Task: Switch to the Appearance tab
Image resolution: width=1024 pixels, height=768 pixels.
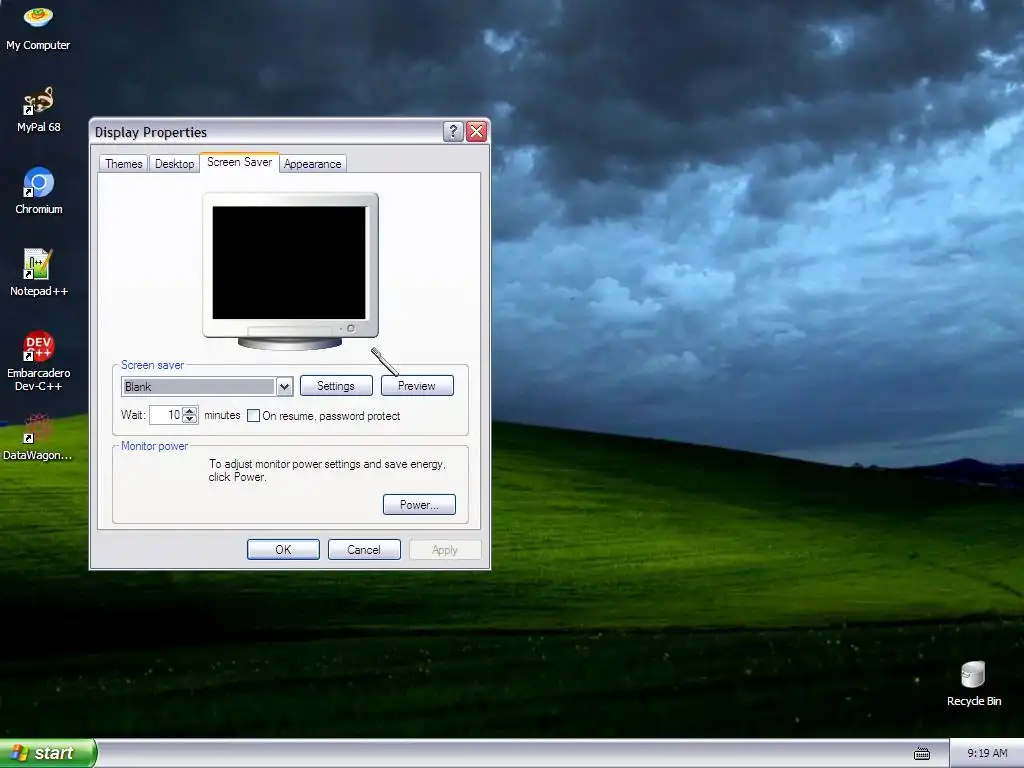Action: (313, 163)
